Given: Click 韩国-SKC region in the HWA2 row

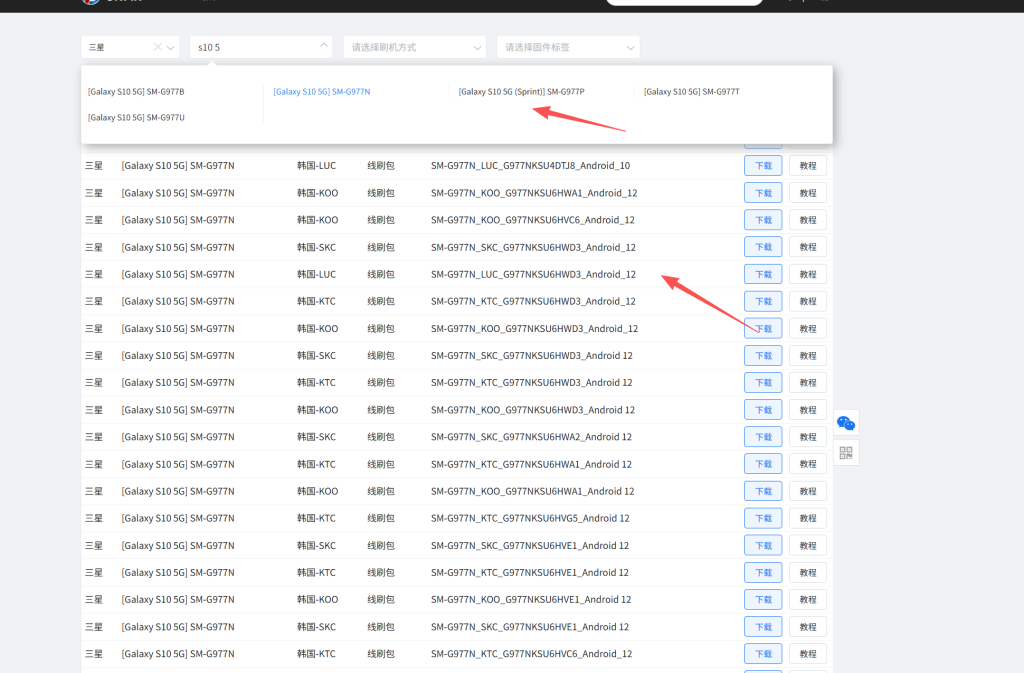Looking at the screenshot, I should pos(316,437).
